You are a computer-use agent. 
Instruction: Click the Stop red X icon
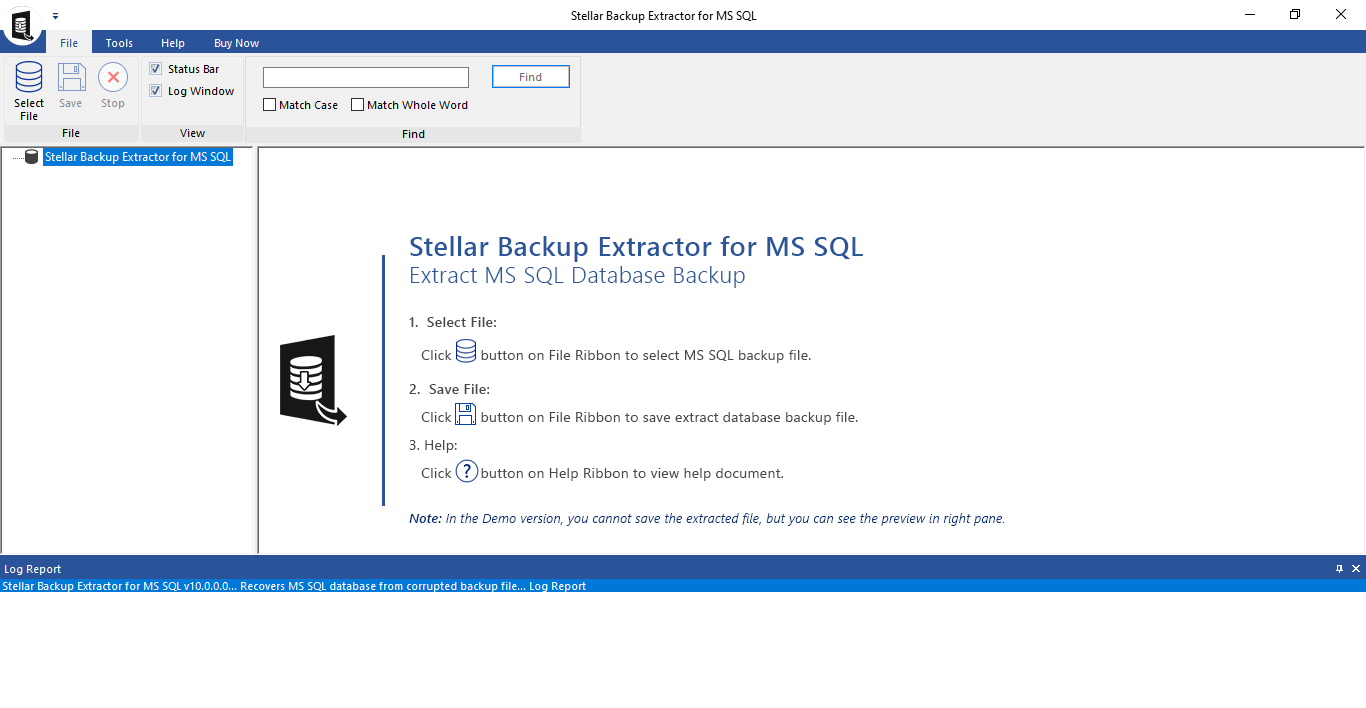coord(113,78)
